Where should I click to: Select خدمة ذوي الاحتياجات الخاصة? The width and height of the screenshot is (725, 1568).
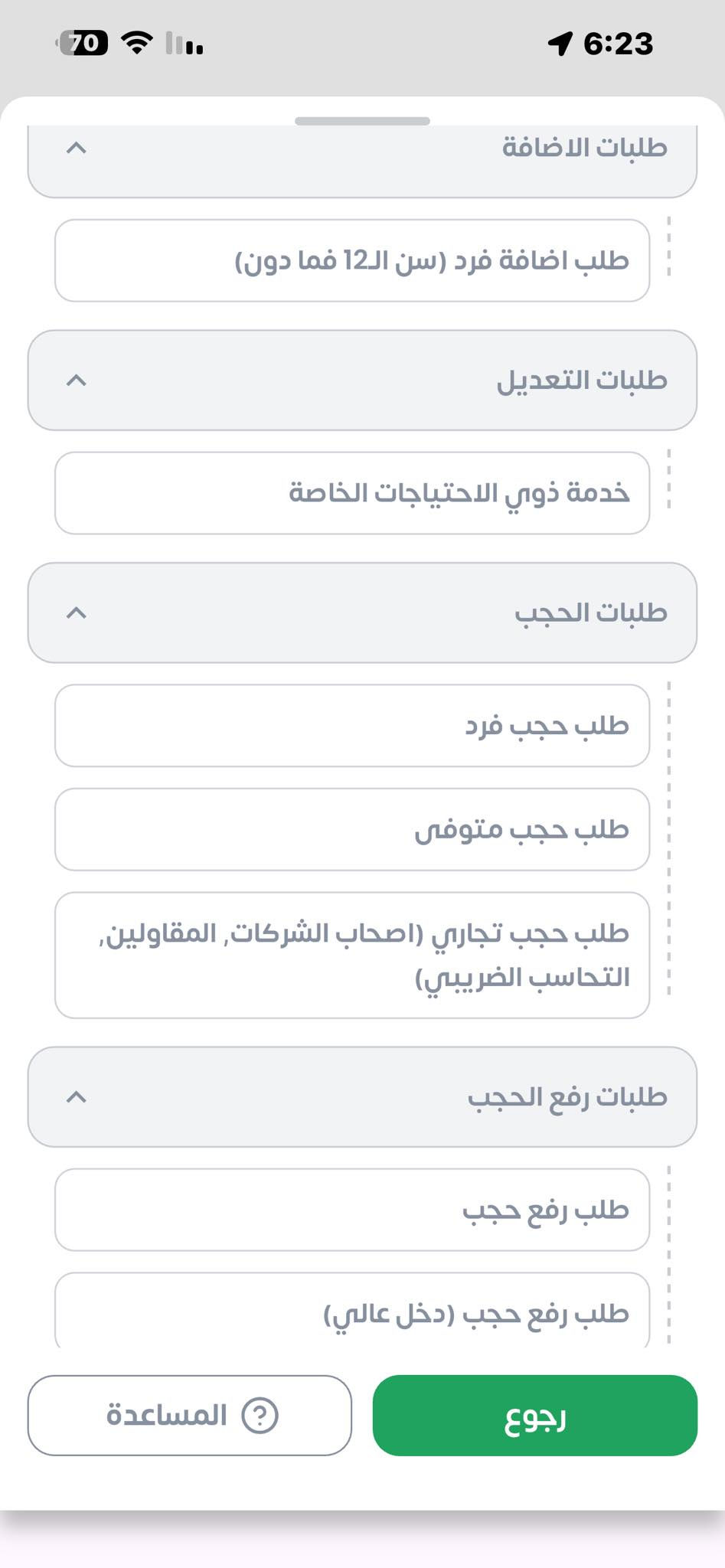pyautogui.click(x=352, y=492)
